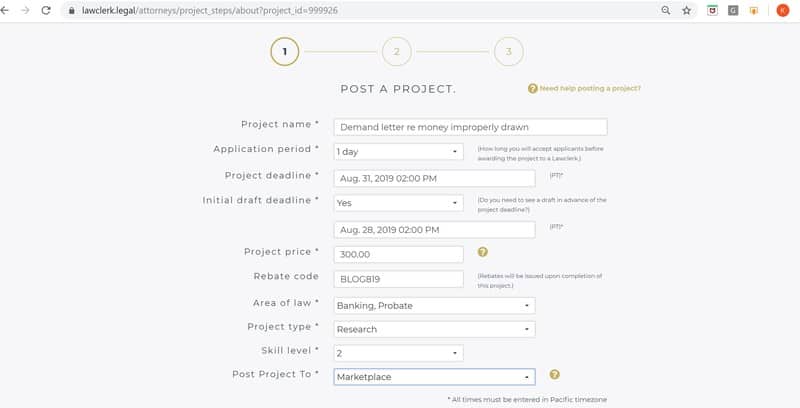Reload the page with refresh icon
This screenshot has height=408, width=800.
pyautogui.click(x=46, y=10)
